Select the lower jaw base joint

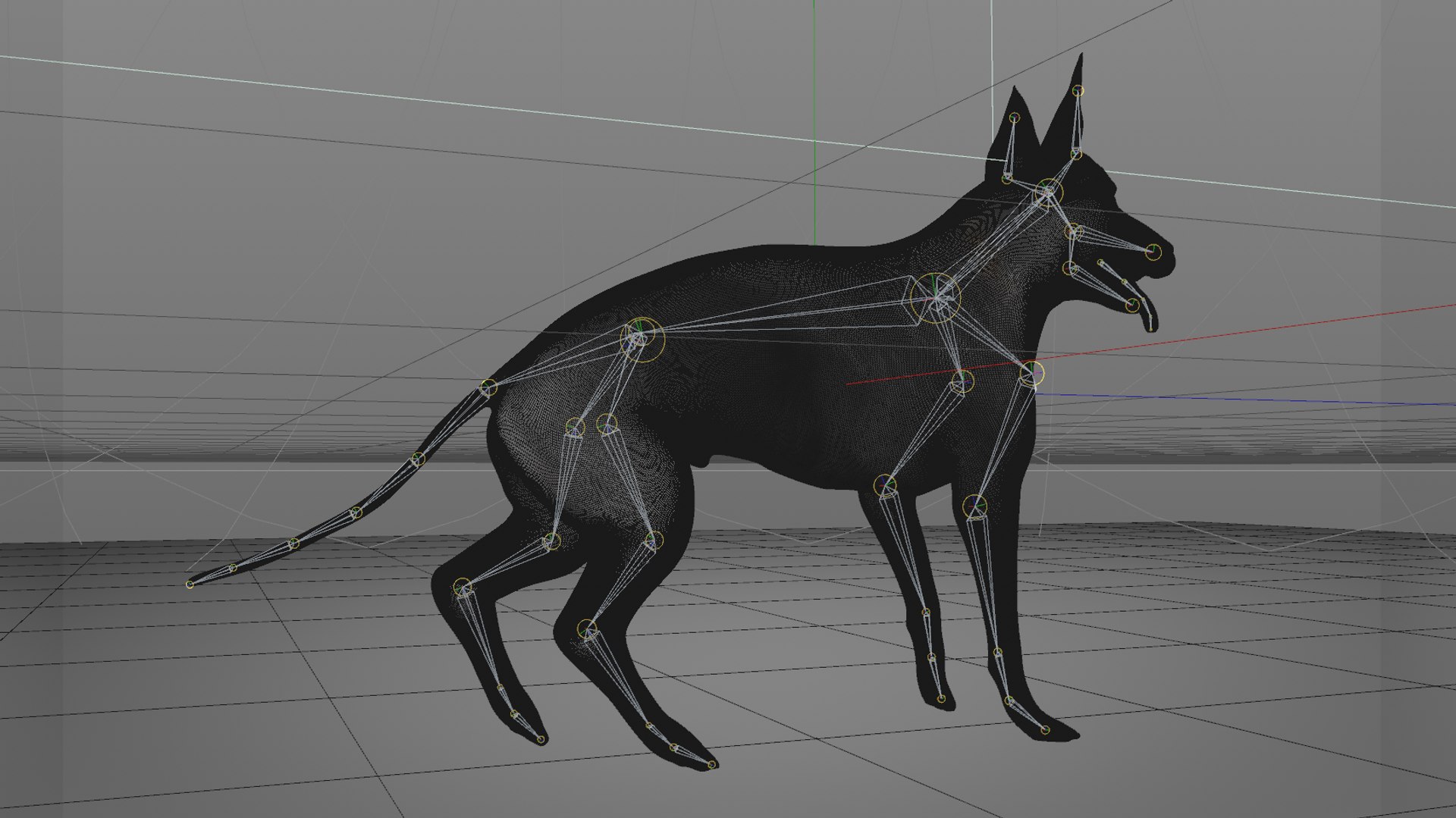tap(1070, 268)
